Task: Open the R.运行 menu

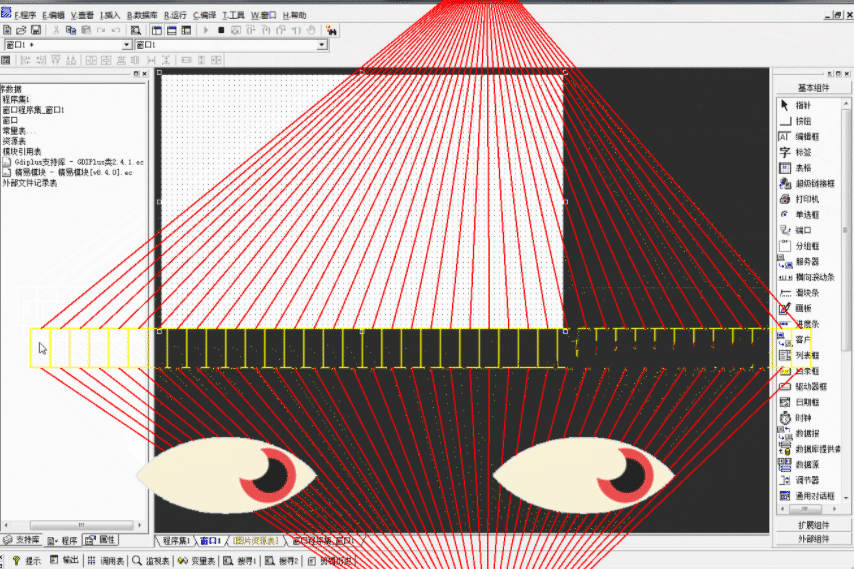Action: pyautogui.click(x=175, y=15)
